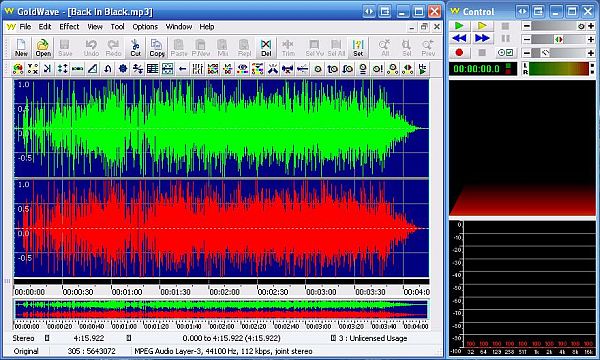The image size is (600, 360).
Task: Click the Sel Vw toolbar button
Action: (x=315, y=48)
